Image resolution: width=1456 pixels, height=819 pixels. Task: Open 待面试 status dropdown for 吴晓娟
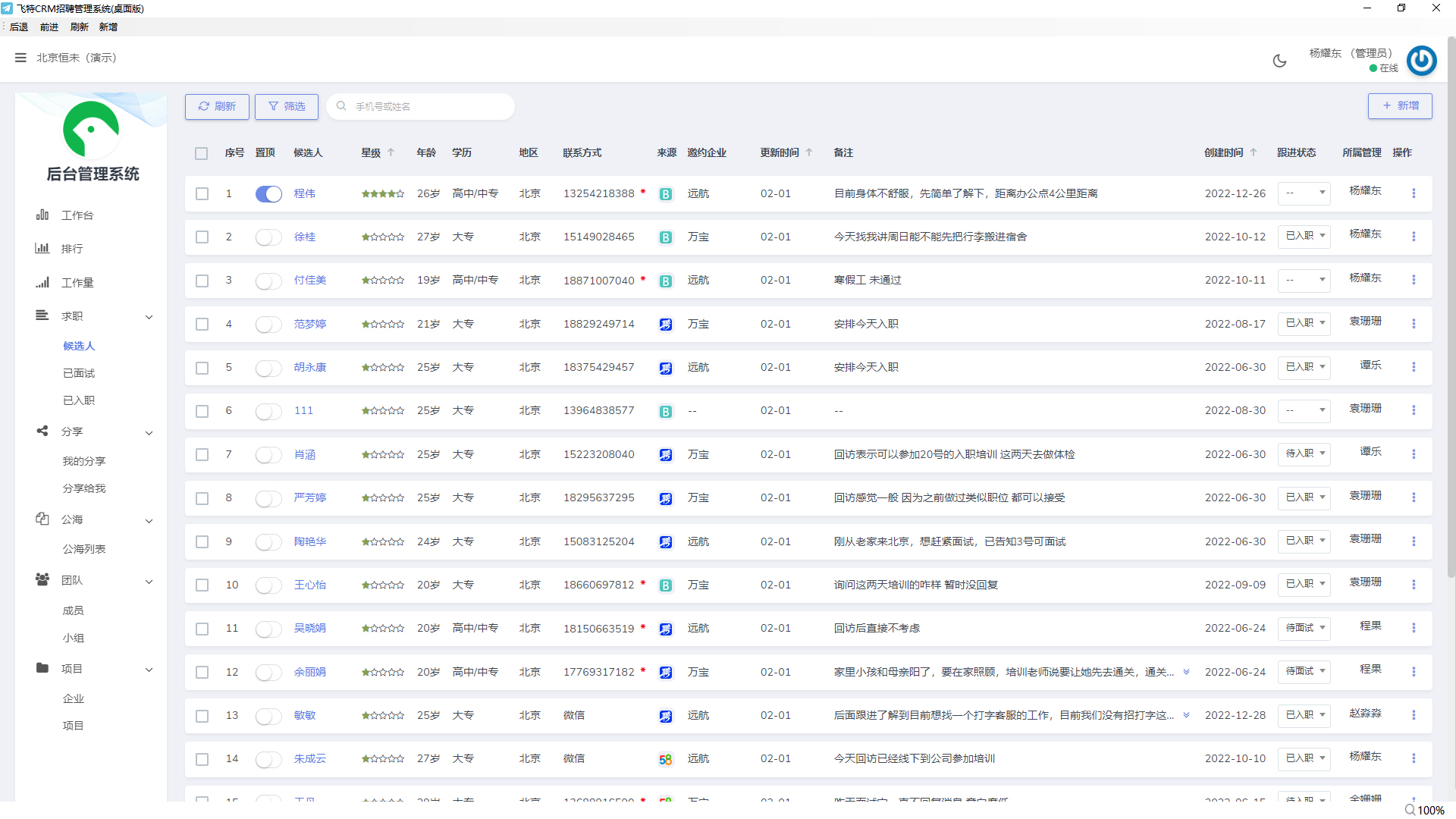[1304, 628]
